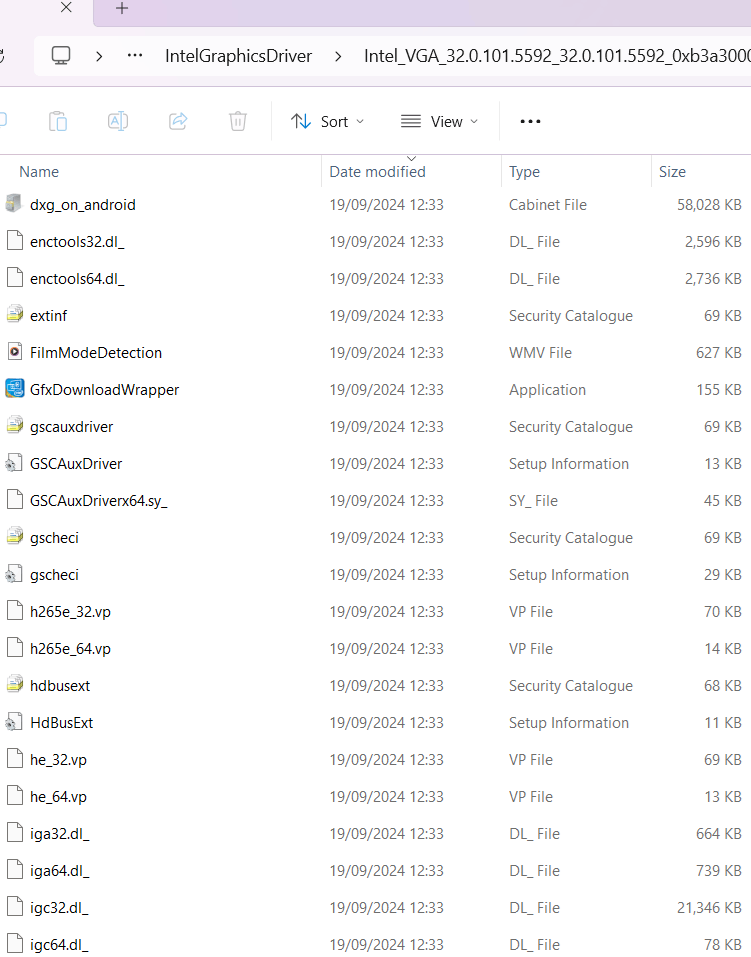Click the 664 KB size cell

[x=719, y=834]
